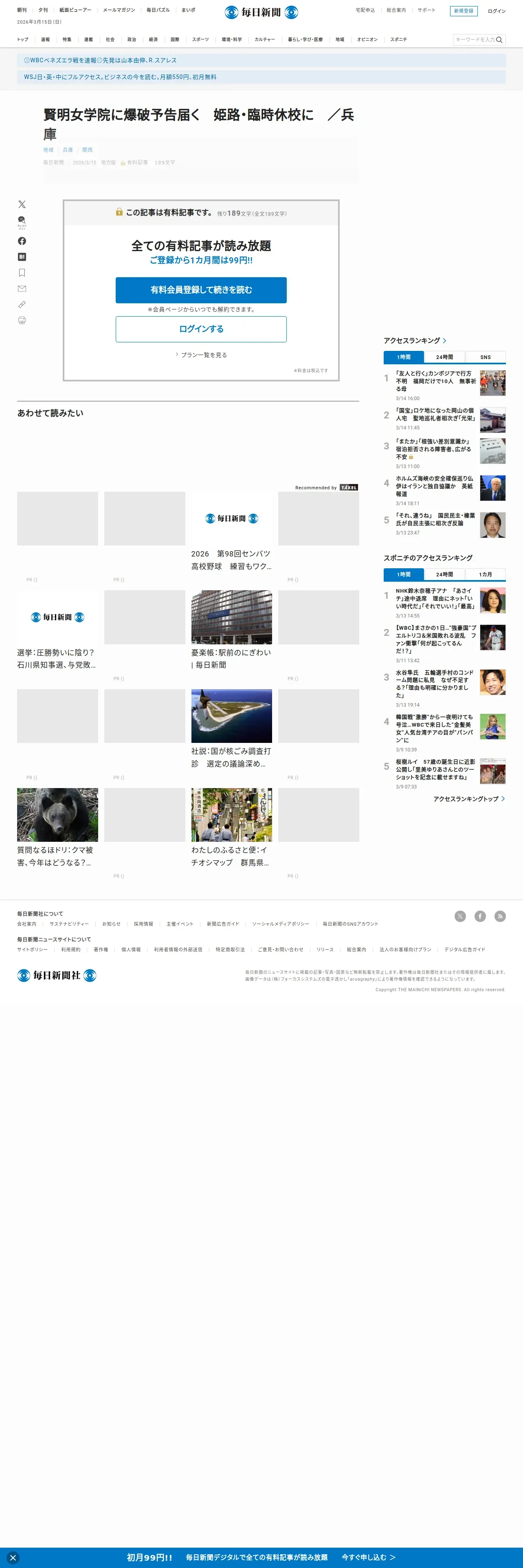The image size is (523, 1568).
Task: Send article by email envelope icon
Action: (22, 289)
